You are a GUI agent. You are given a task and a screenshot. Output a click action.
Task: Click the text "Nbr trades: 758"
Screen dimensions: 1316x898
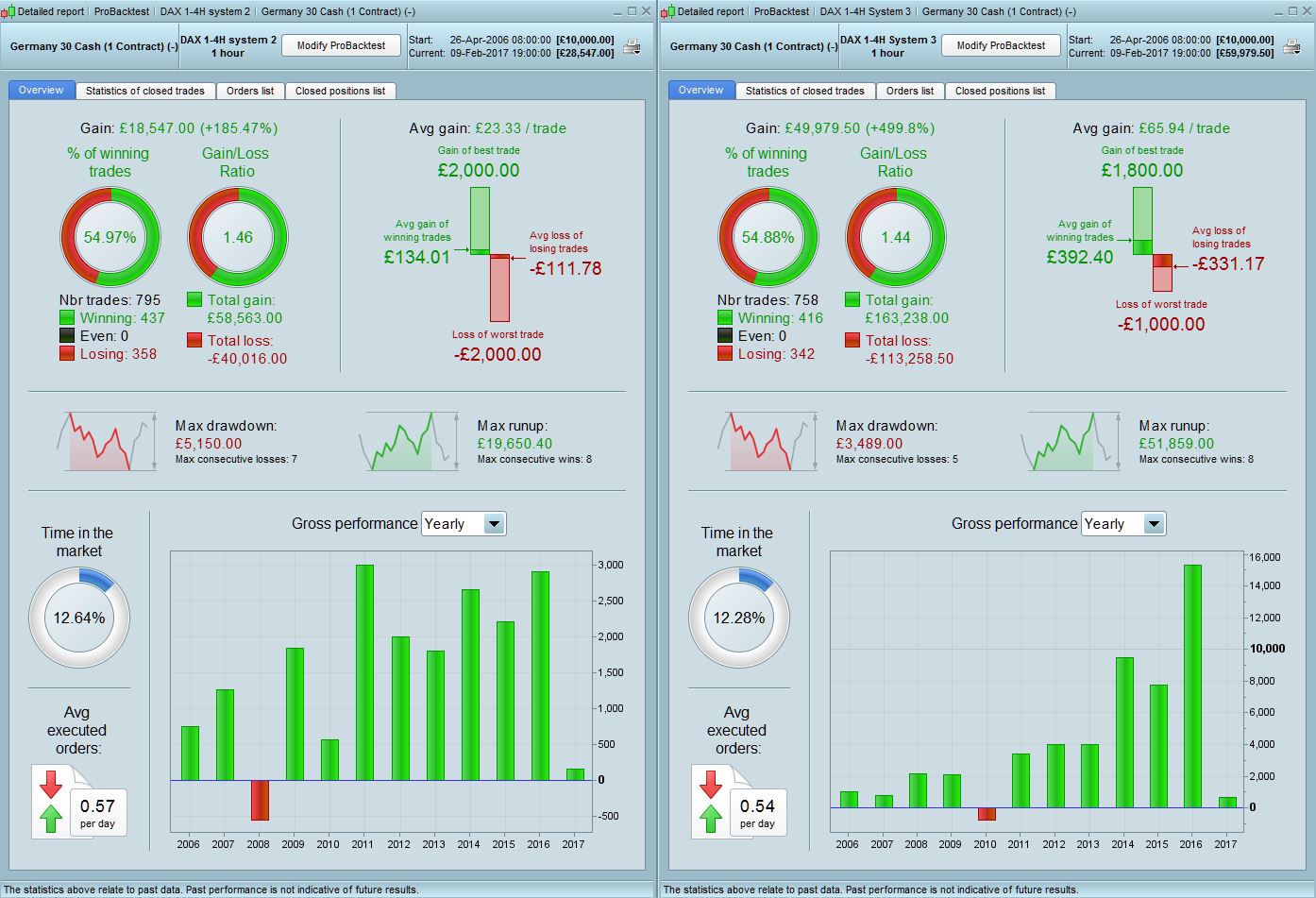(768, 300)
